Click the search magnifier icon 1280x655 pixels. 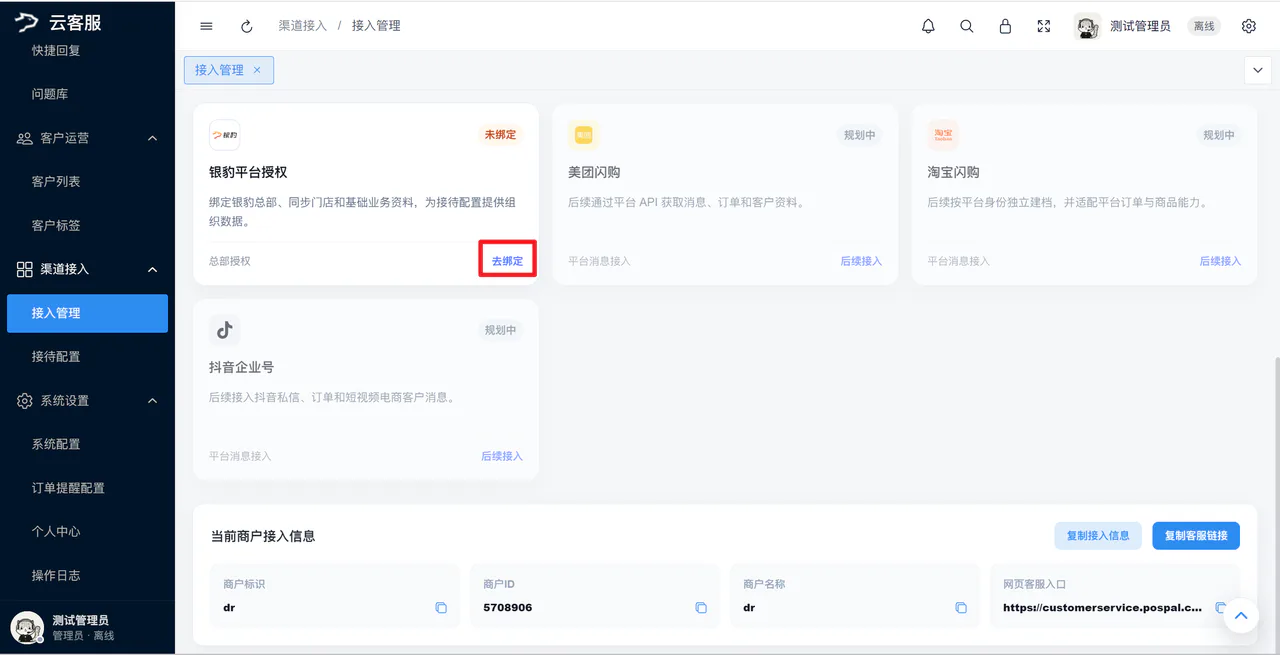967,26
